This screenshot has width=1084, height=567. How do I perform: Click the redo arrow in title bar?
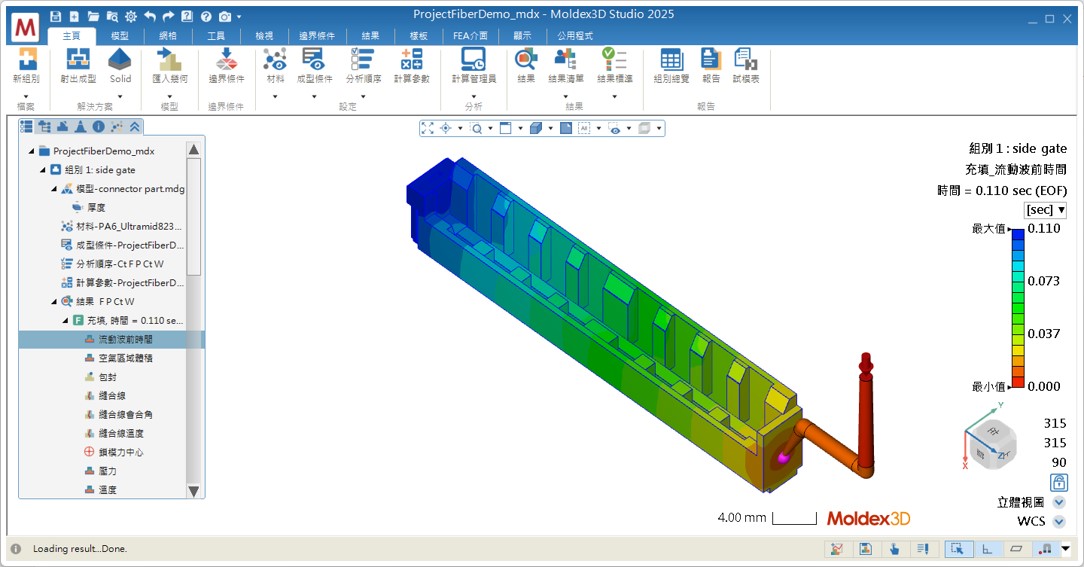168,16
